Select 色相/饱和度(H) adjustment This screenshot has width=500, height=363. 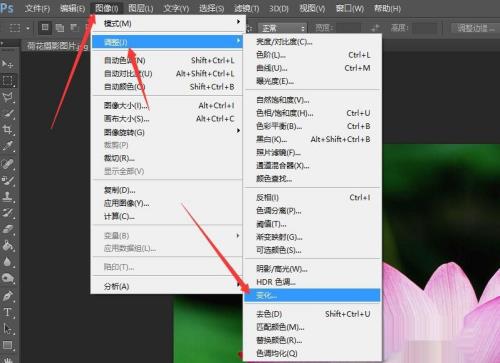coord(312,113)
